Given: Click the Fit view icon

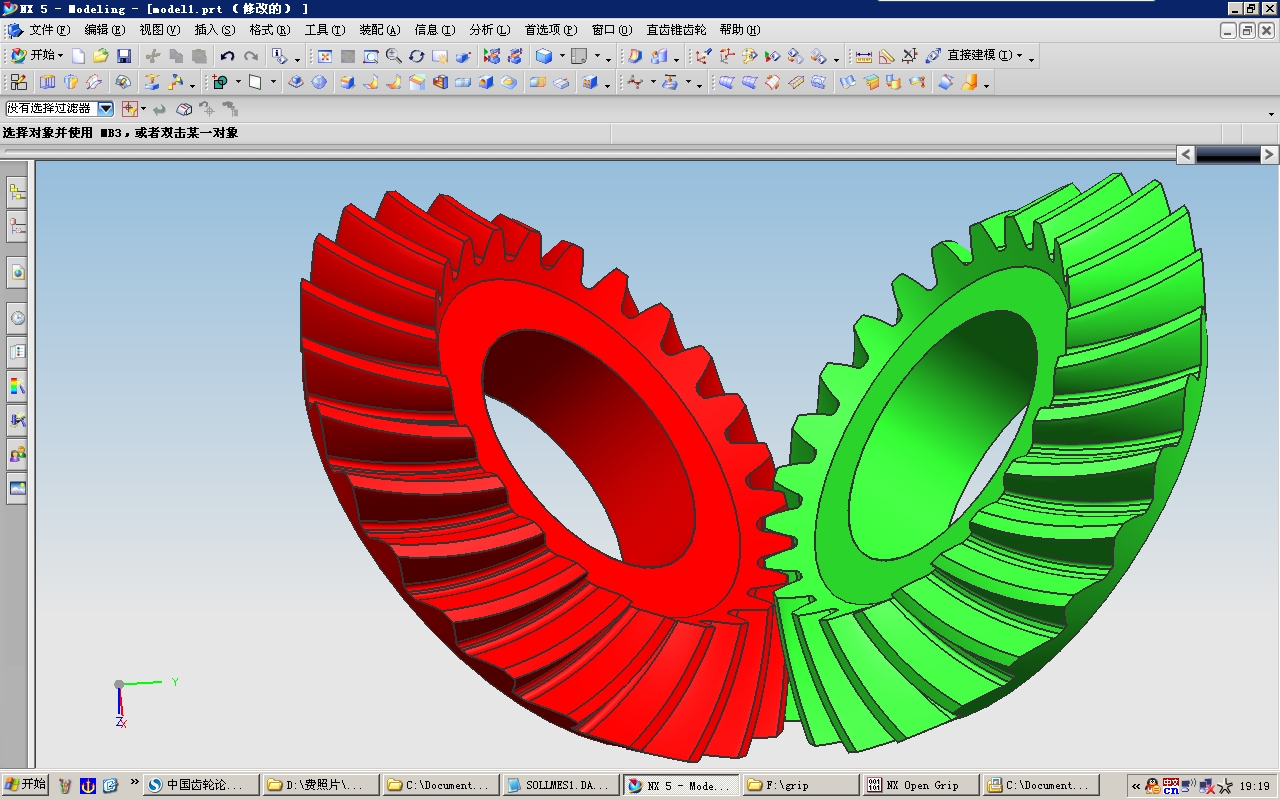Looking at the screenshot, I should tap(325, 56).
